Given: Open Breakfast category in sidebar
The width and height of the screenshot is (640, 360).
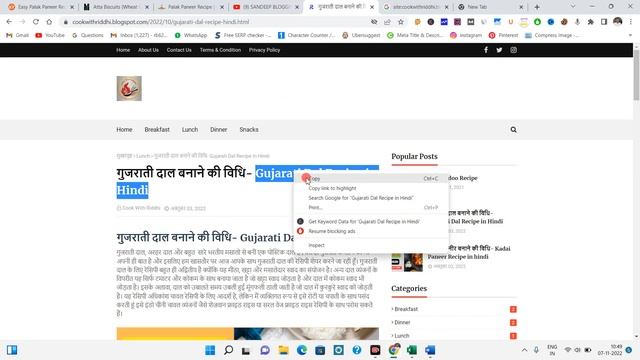Looking at the screenshot, I should pos(406,309).
